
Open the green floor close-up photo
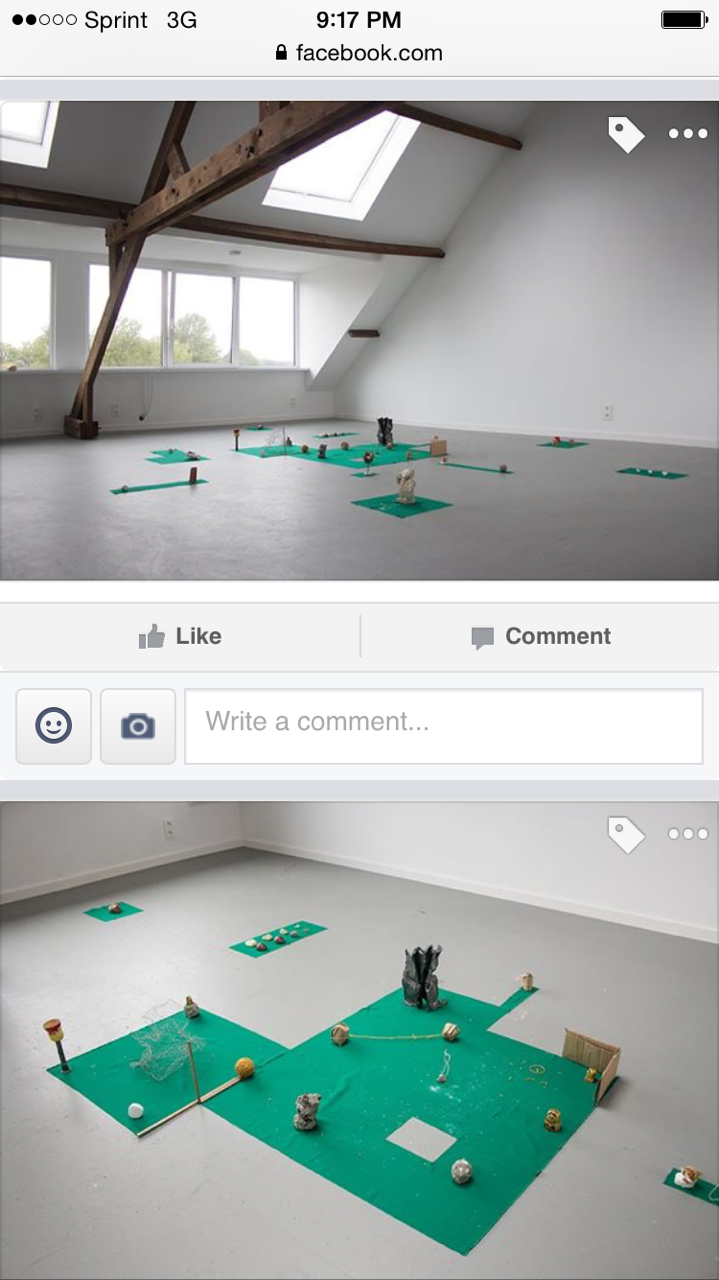(x=359, y=1040)
